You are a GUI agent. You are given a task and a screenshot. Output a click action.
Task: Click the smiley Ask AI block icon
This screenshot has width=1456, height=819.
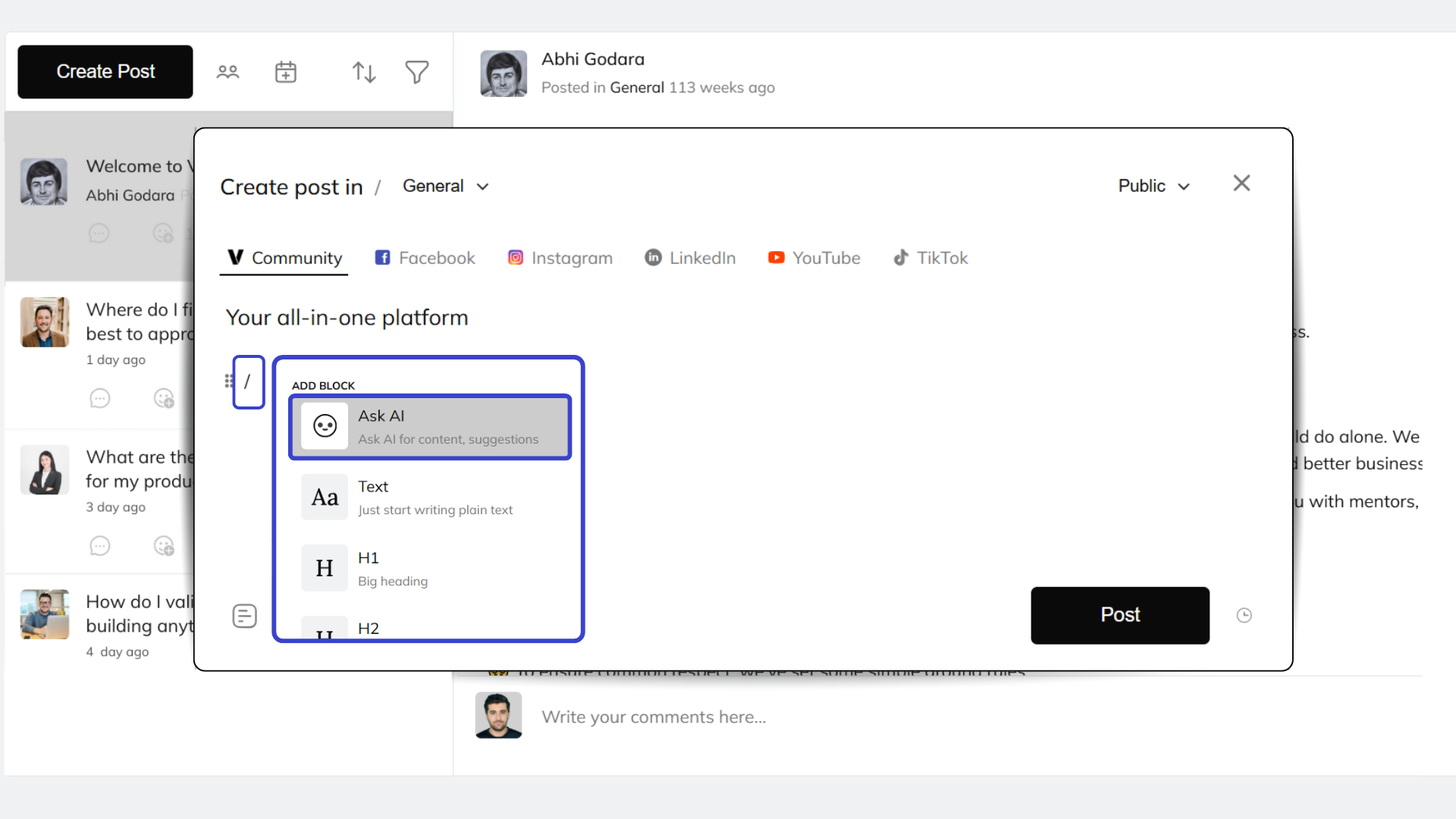(x=324, y=426)
